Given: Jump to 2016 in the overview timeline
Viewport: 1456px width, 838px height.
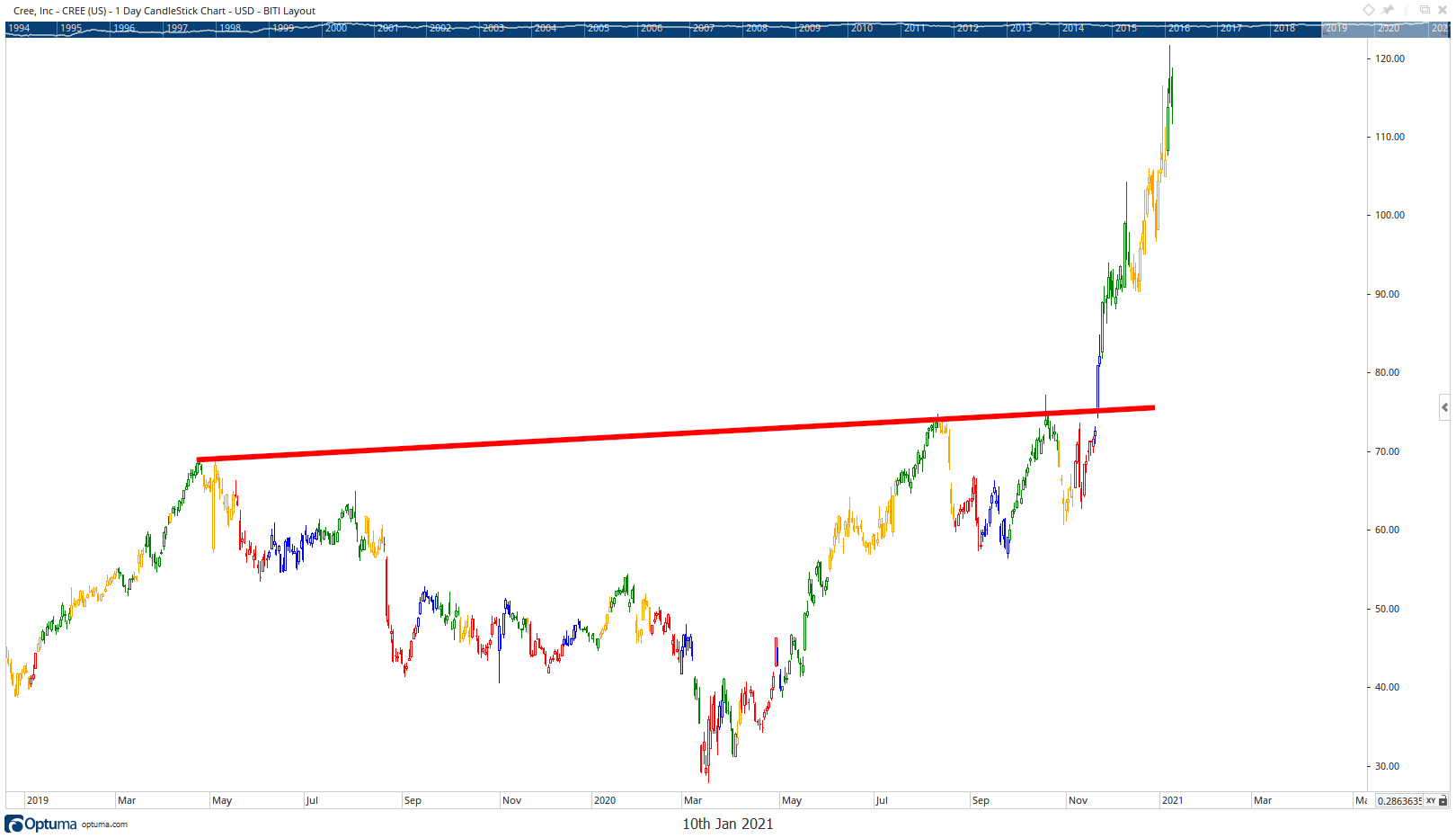Looking at the screenshot, I should (x=1179, y=28).
